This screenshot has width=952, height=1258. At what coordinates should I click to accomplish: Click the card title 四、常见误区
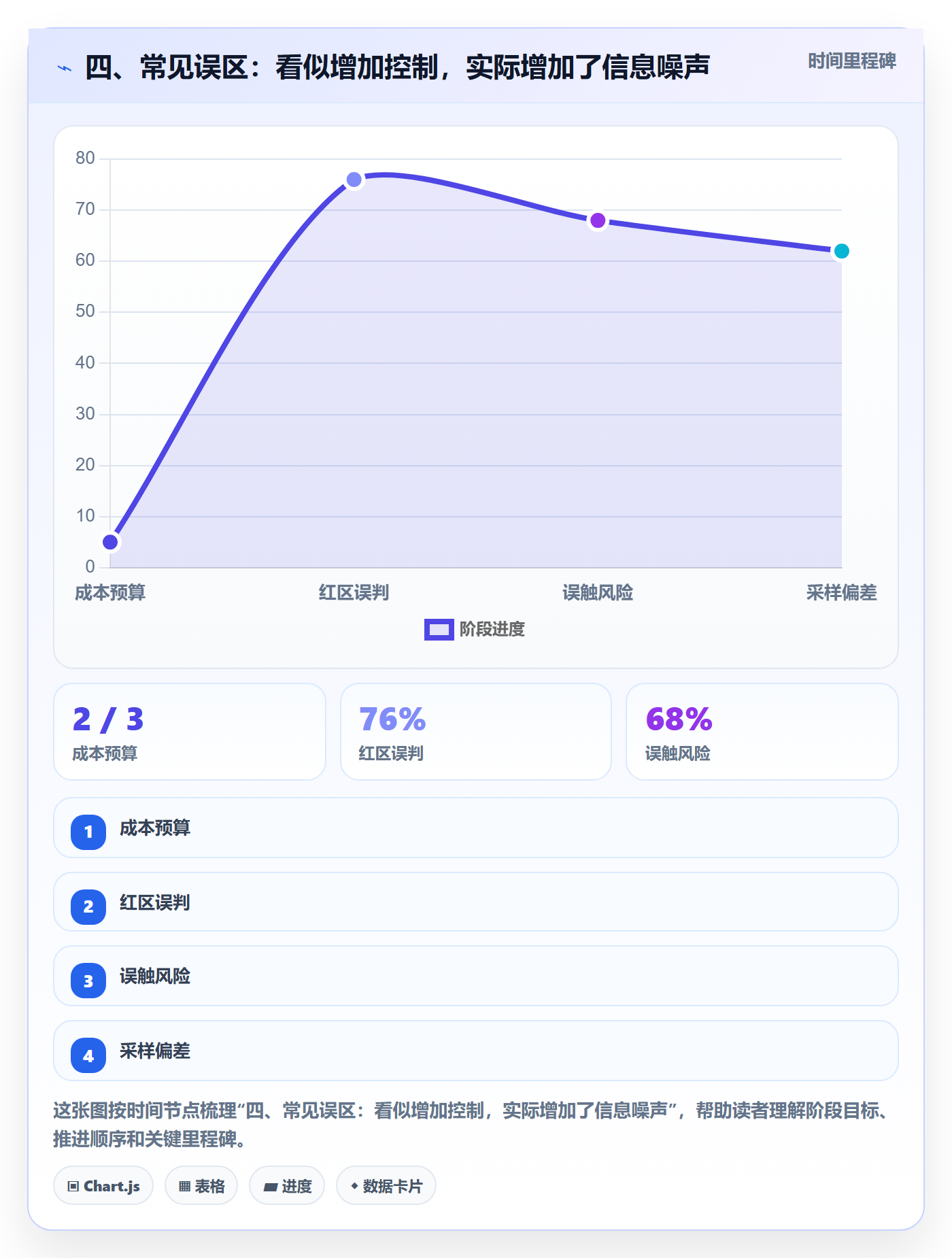pos(398,67)
